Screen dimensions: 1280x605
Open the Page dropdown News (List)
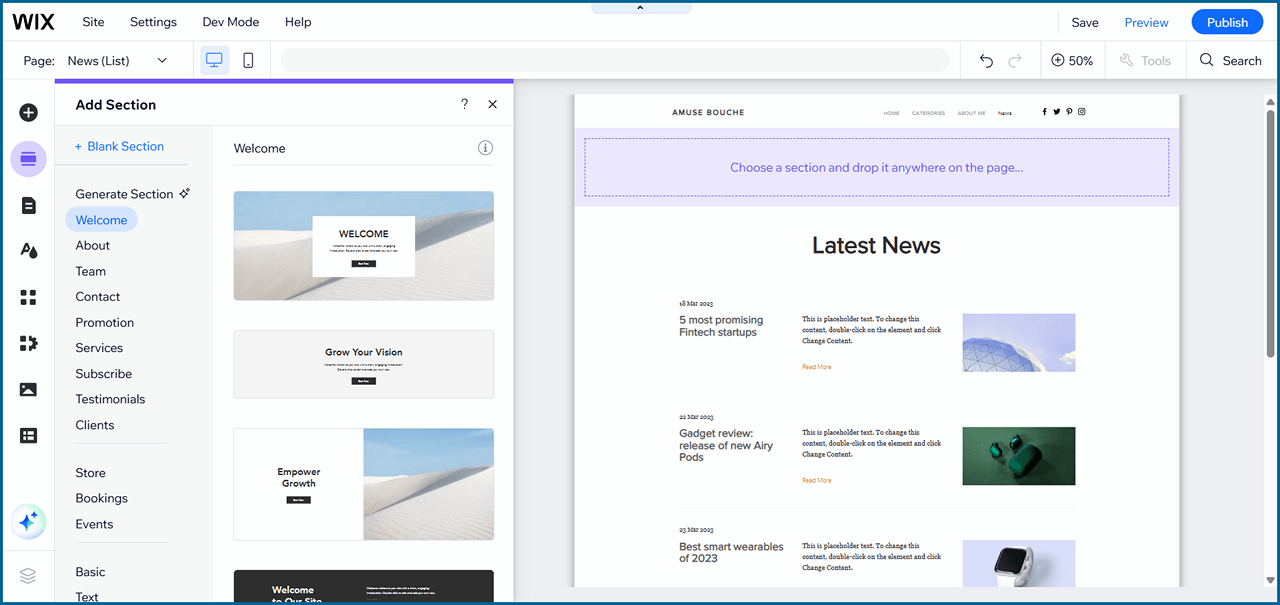coord(118,61)
